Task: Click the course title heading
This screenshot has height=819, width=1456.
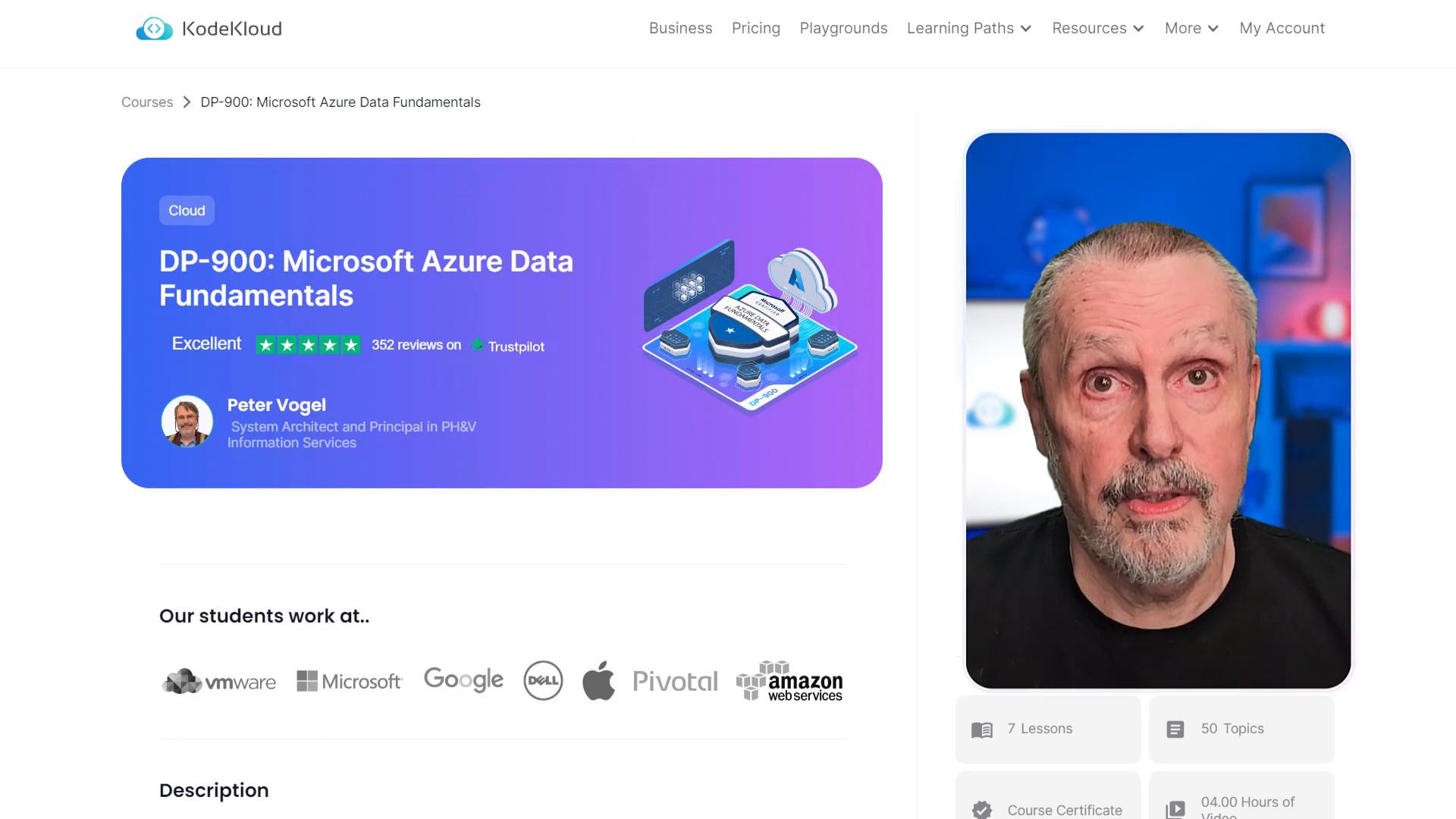Action: pyautogui.click(x=366, y=278)
